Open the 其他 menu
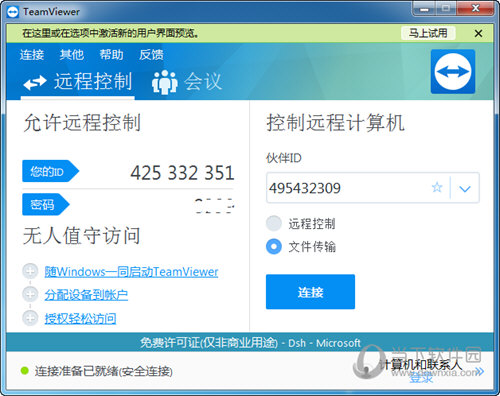The width and height of the screenshot is (500, 396). point(72,55)
